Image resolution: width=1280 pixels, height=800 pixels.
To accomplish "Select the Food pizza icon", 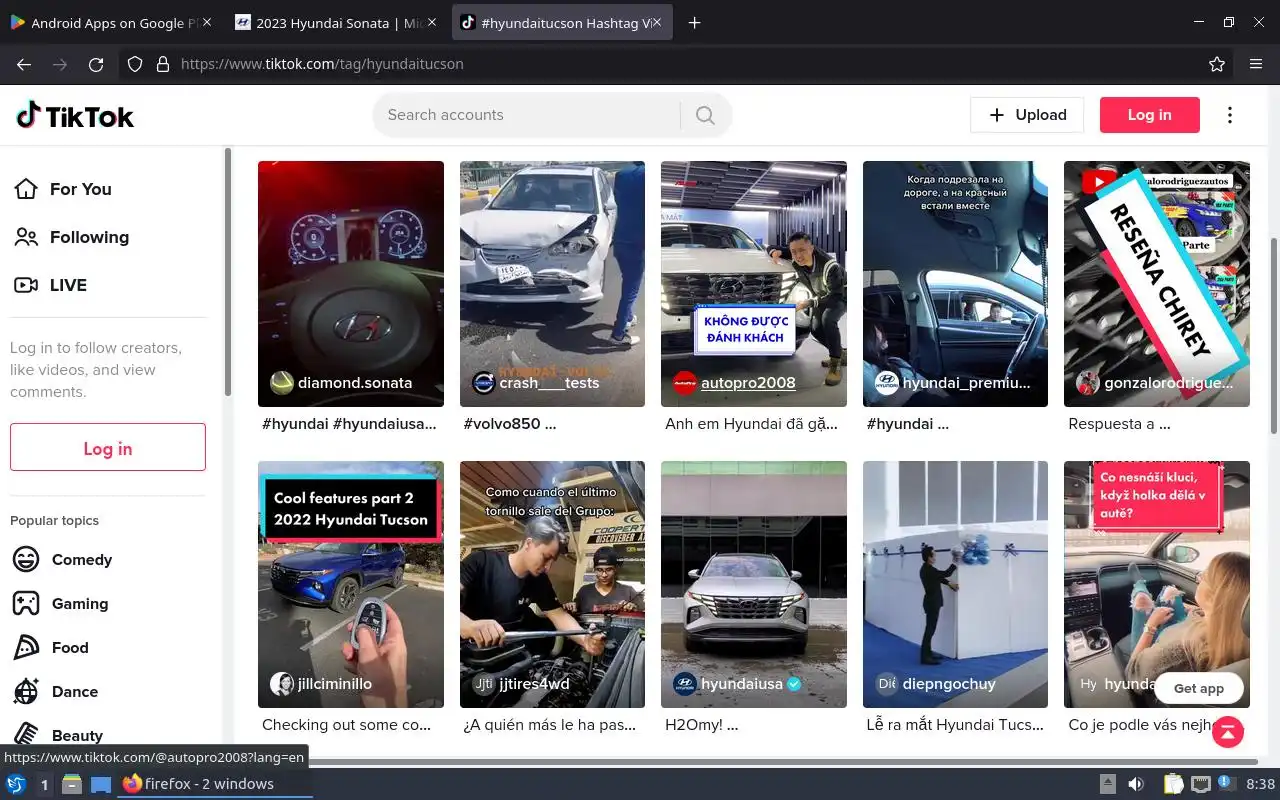I will (26, 647).
